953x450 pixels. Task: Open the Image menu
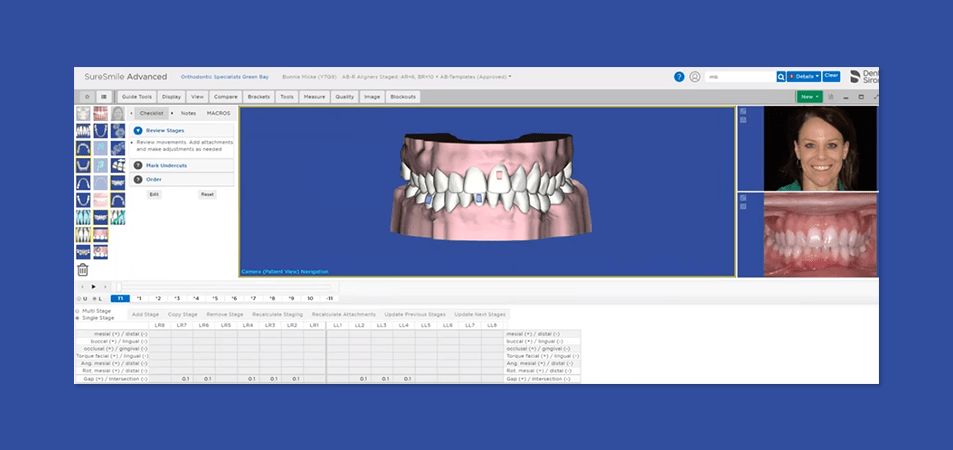pos(372,97)
